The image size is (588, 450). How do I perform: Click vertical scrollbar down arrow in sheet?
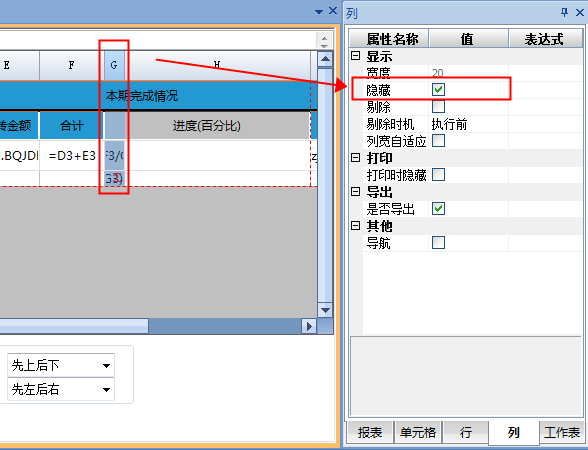(x=325, y=310)
